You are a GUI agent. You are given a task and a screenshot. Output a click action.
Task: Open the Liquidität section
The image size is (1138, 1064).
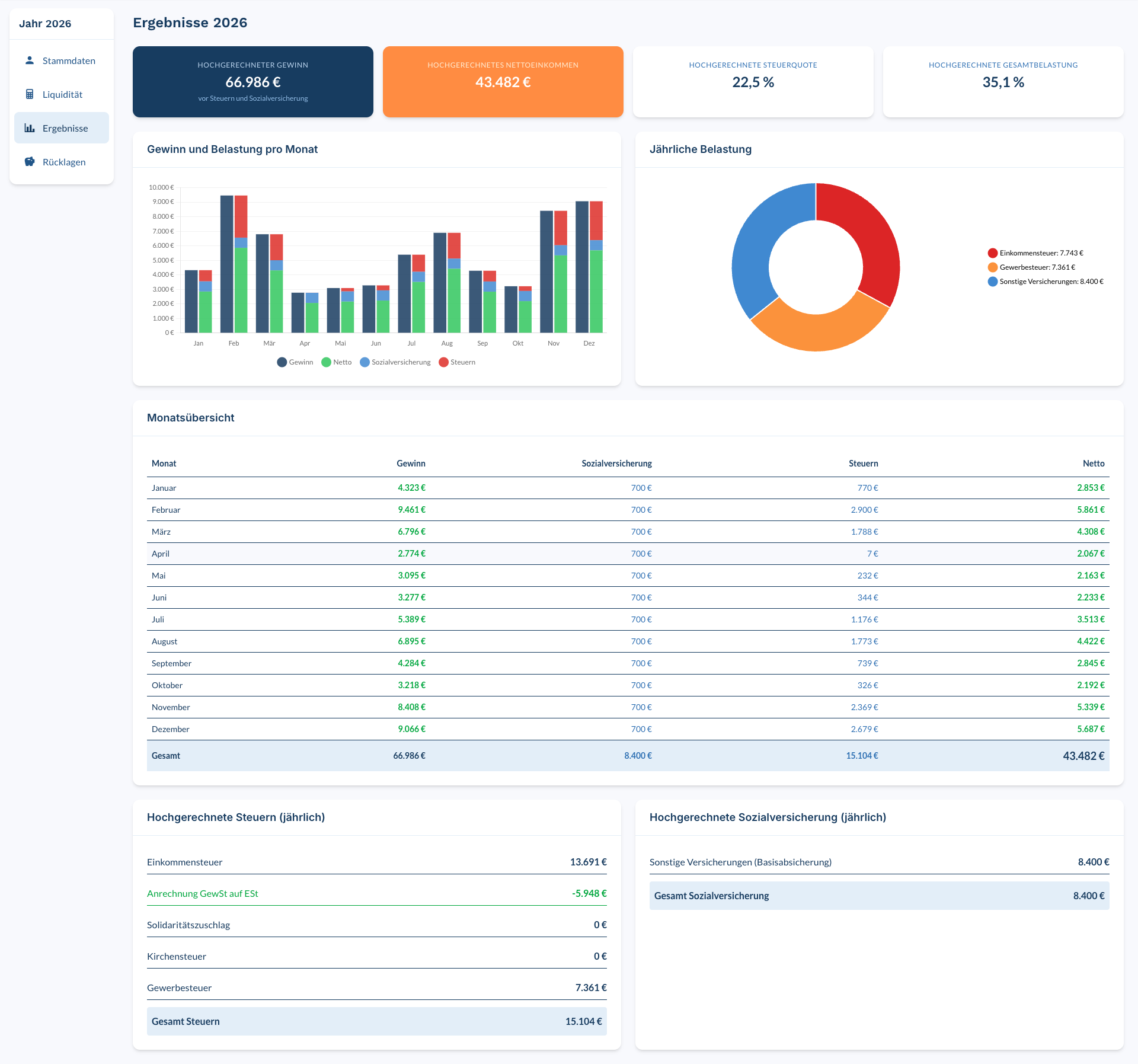(62, 94)
